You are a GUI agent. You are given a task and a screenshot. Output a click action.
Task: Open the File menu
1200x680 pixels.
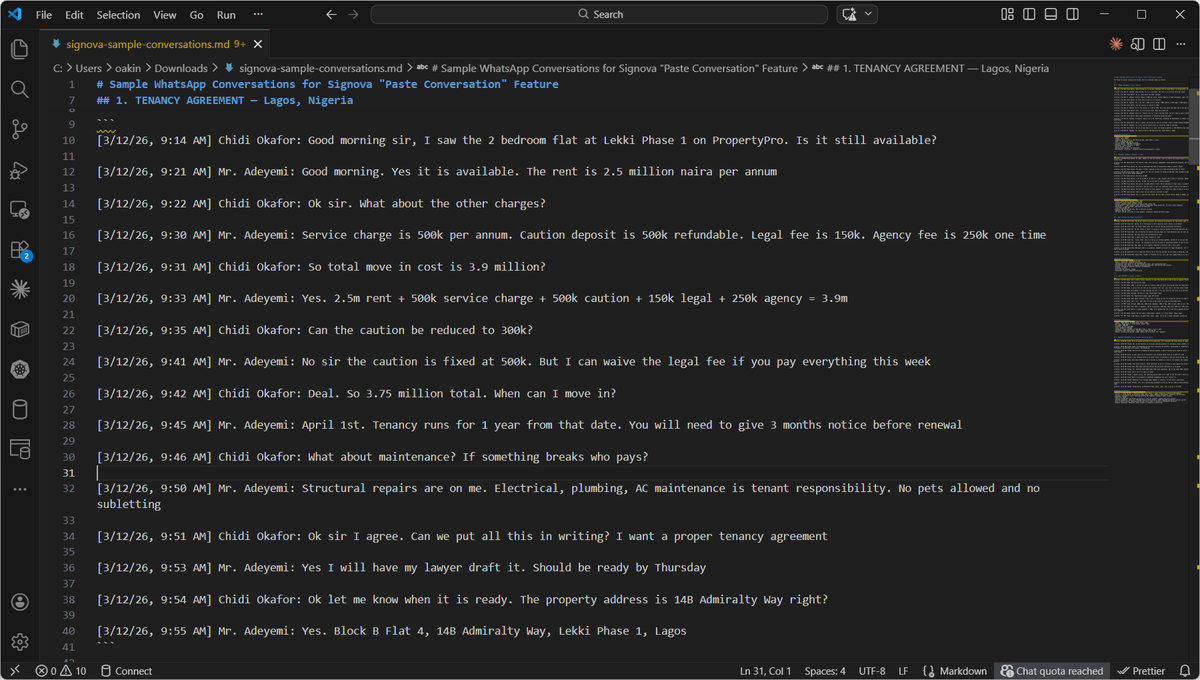[44, 14]
